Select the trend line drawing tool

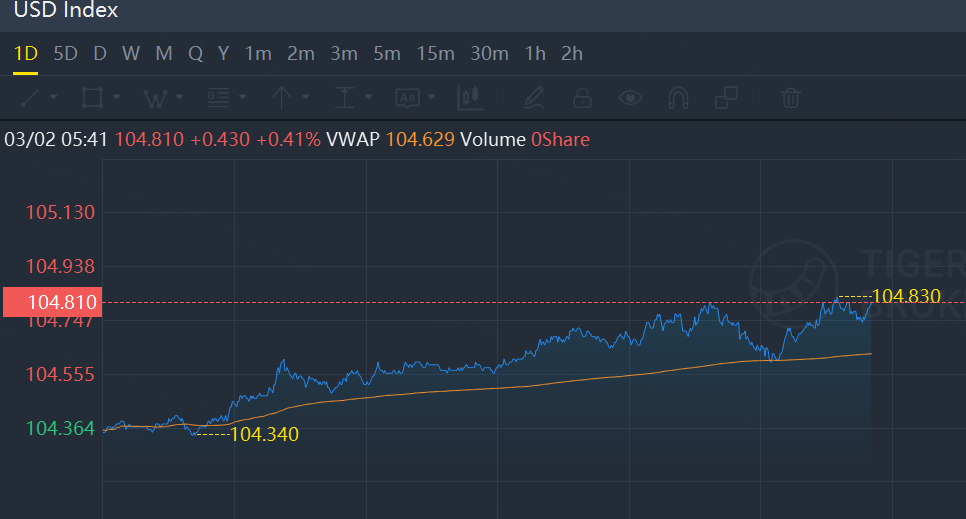(x=29, y=98)
